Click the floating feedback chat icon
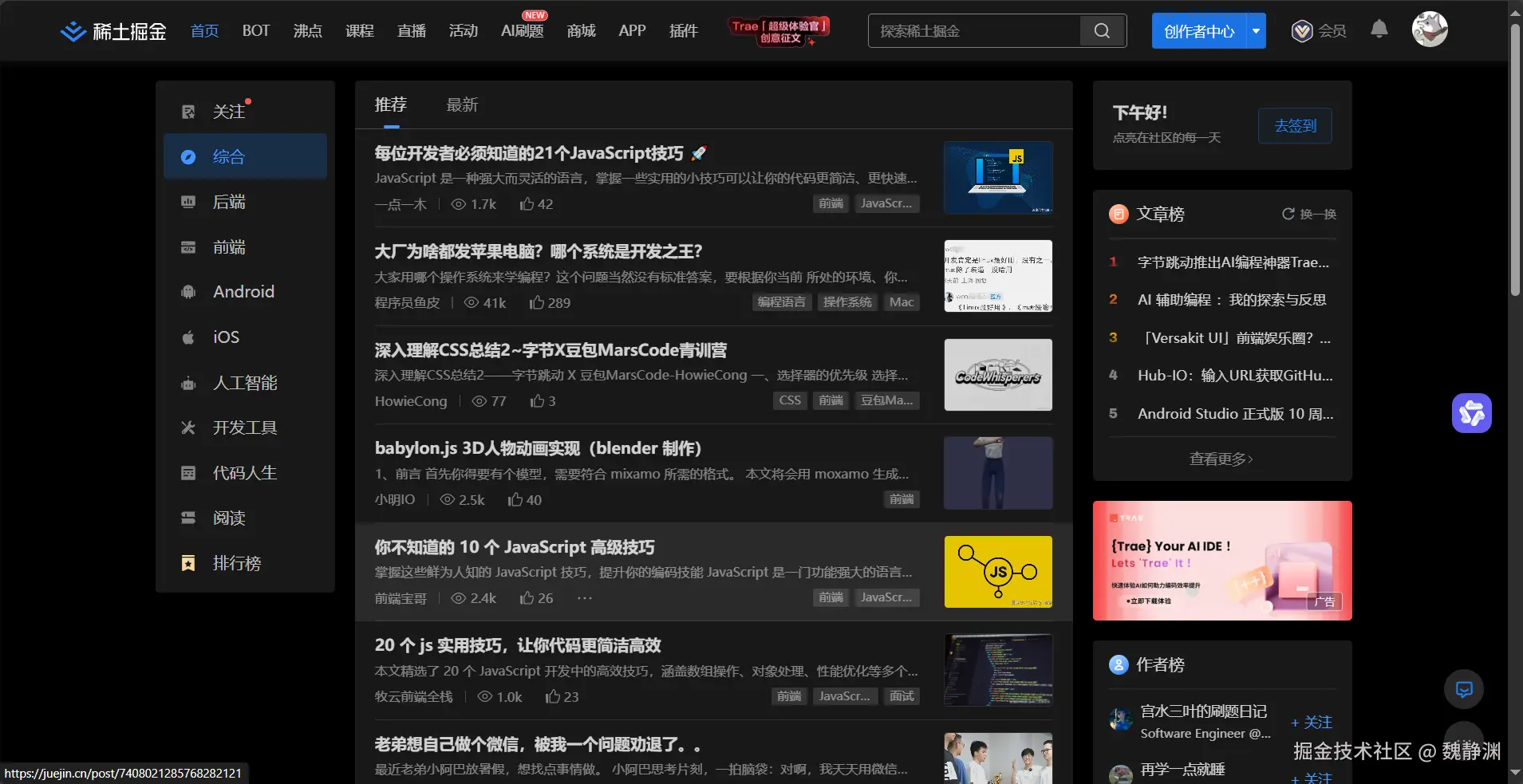This screenshot has height=784, width=1523. (x=1462, y=689)
